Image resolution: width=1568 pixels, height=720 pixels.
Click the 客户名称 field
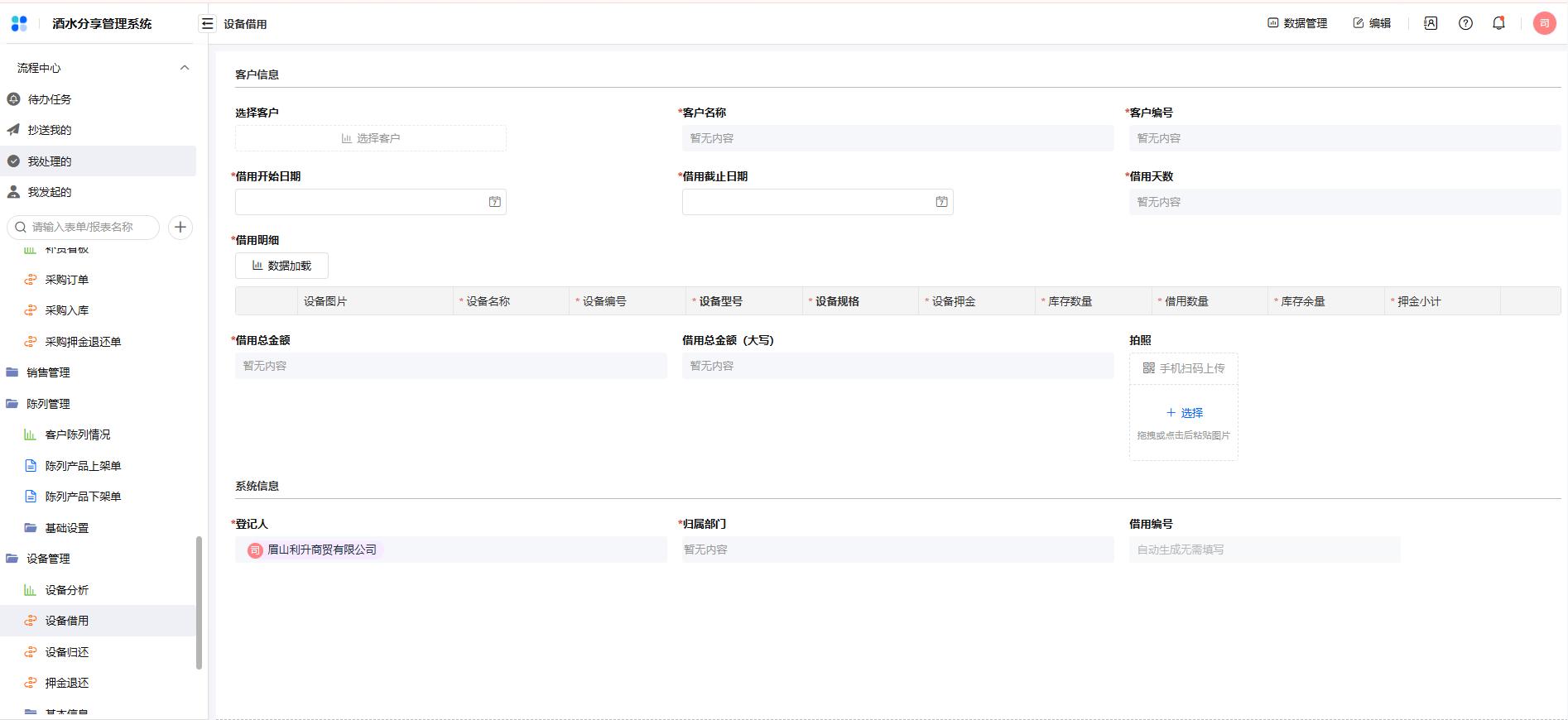(897, 138)
